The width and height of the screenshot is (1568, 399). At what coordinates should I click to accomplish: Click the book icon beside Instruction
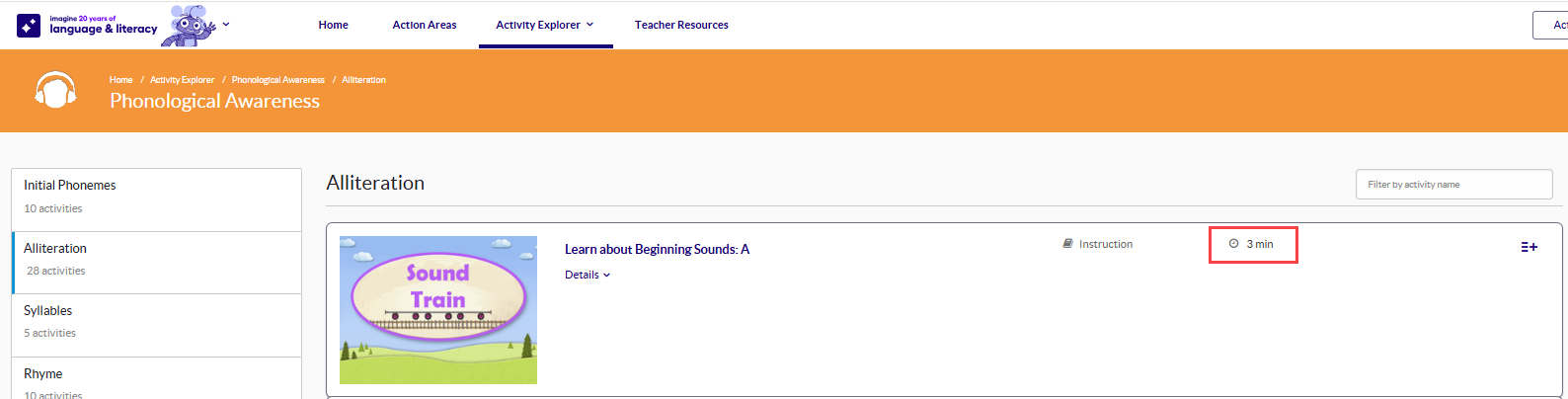pyautogui.click(x=1067, y=244)
